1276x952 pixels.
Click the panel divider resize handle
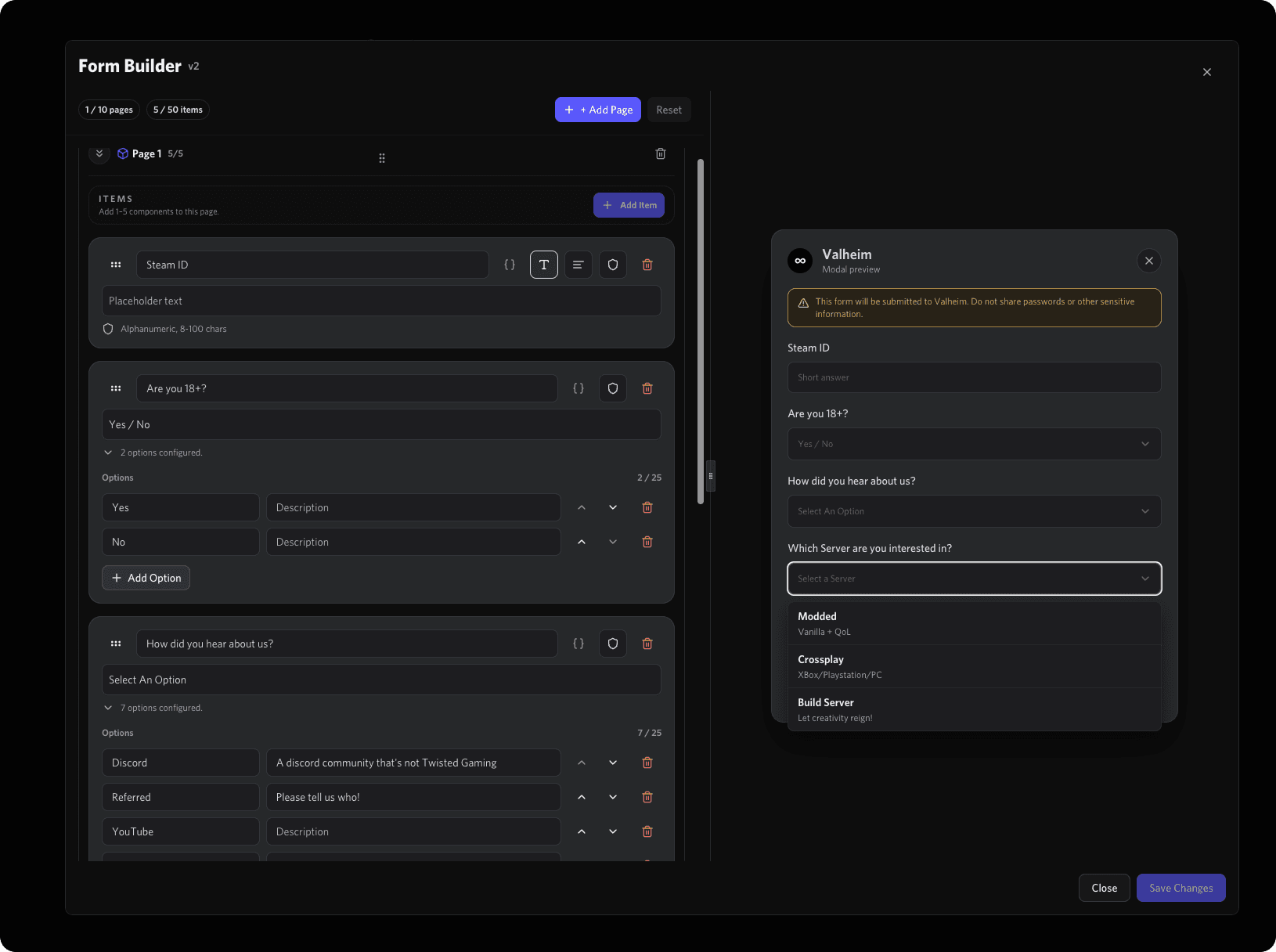click(x=711, y=476)
